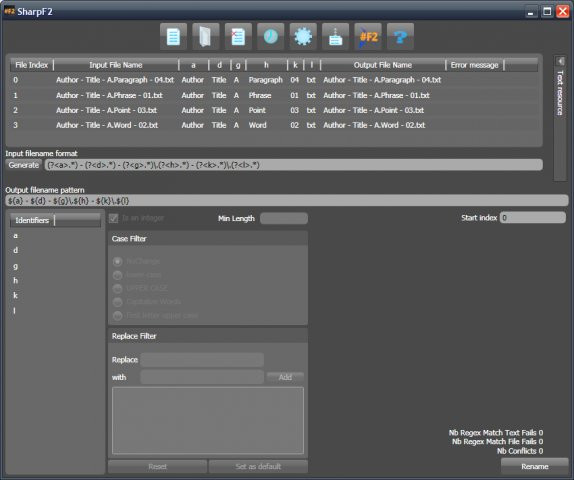Focus the Start index input field
The width and height of the screenshot is (574, 480).
point(533,218)
